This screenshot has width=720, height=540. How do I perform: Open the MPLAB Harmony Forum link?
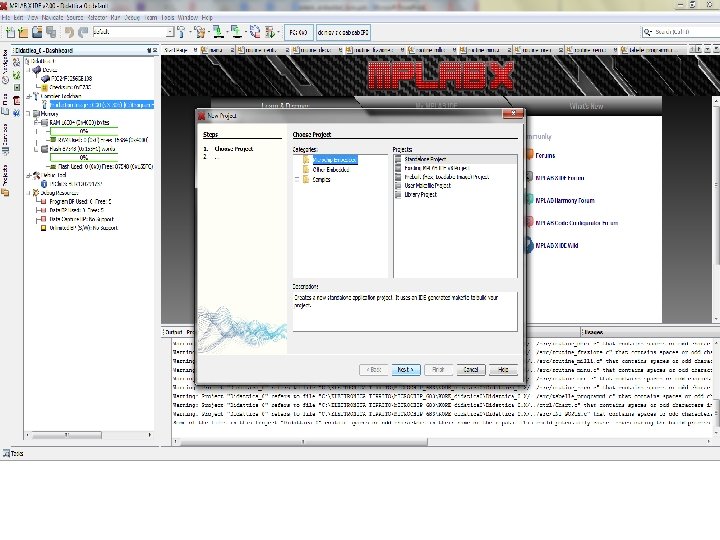pyautogui.click(x=565, y=201)
